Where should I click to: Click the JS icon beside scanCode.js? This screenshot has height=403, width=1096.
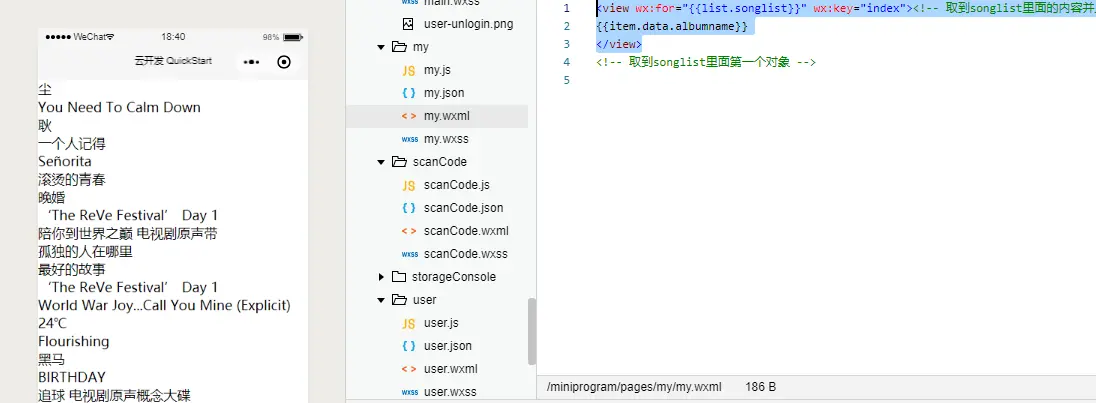[x=410, y=185]
